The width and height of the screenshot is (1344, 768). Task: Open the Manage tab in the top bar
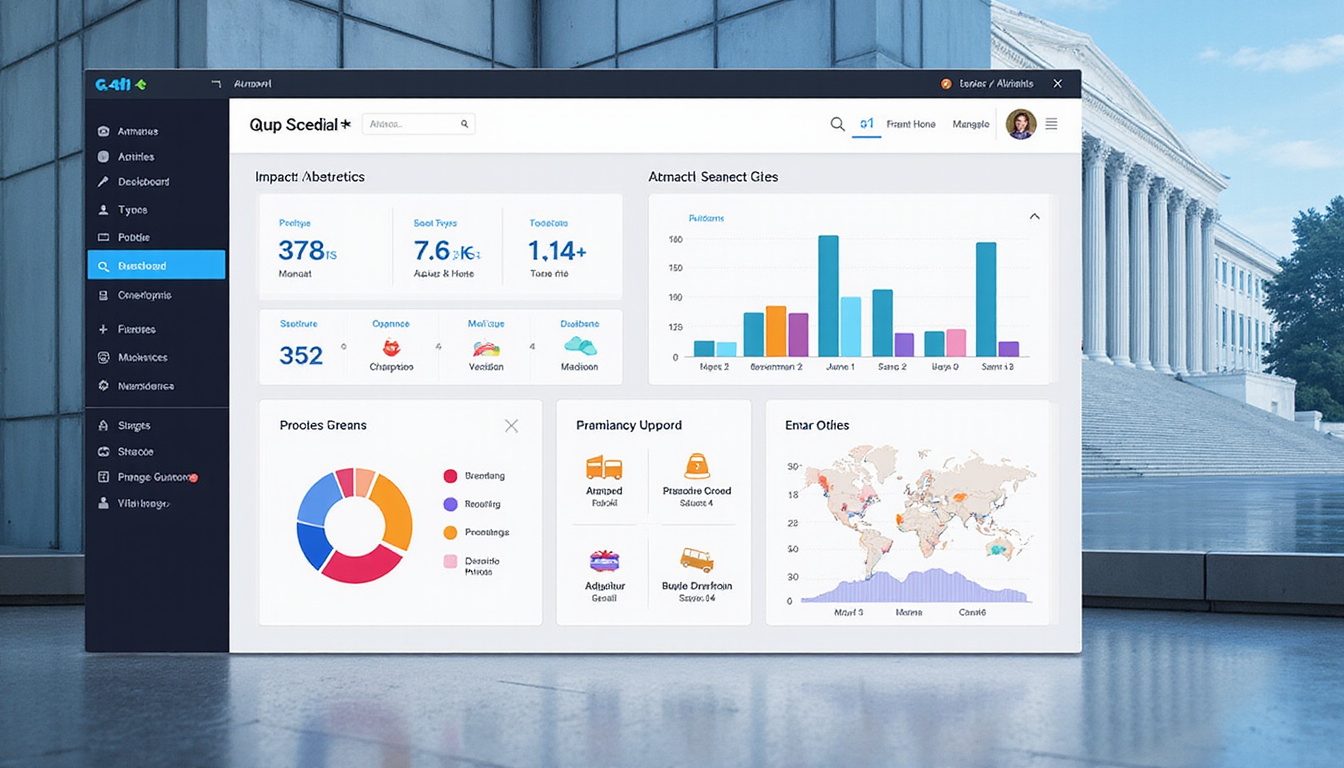pos(971,124)
